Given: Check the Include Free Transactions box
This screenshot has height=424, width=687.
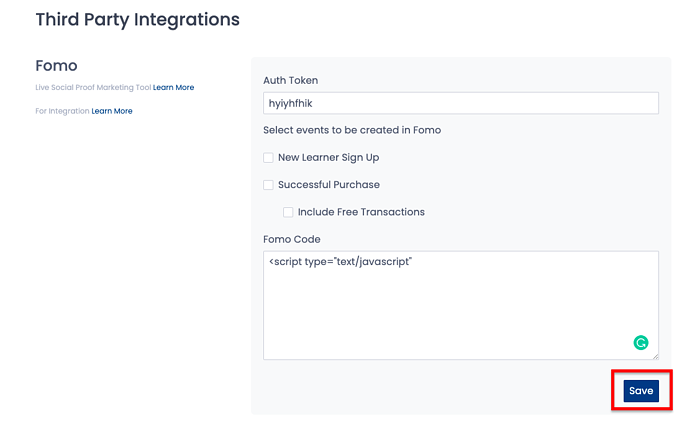Looking at the screenshot, I should pyautogui.click(x=288, y=212).
